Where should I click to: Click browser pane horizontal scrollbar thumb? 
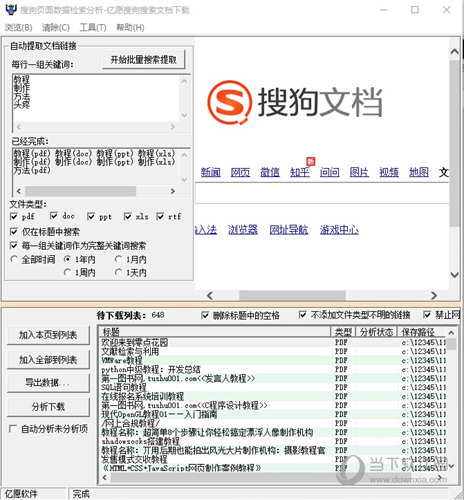click(x=292, y=295)
